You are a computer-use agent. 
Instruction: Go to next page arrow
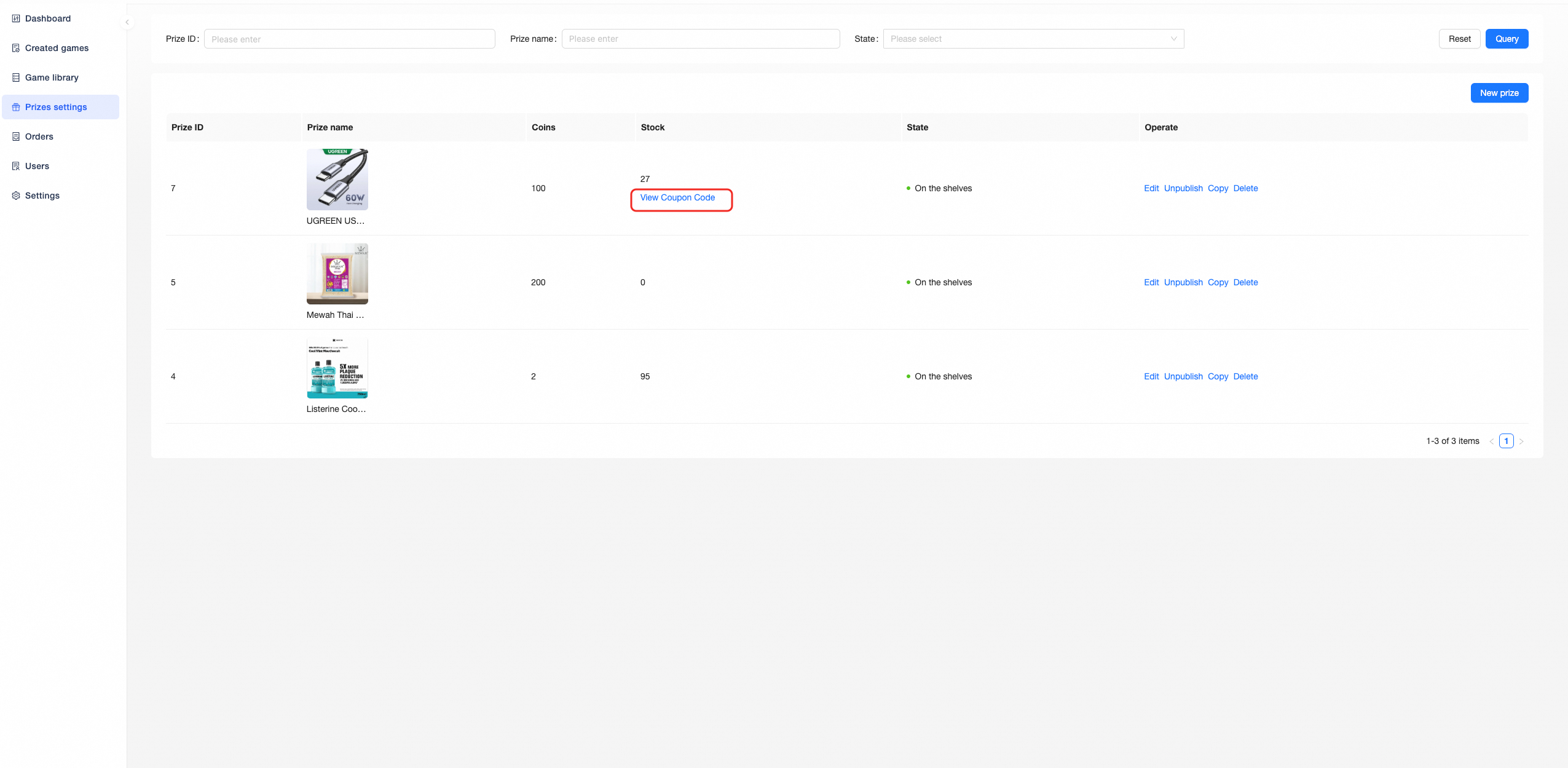point(1521,441)
